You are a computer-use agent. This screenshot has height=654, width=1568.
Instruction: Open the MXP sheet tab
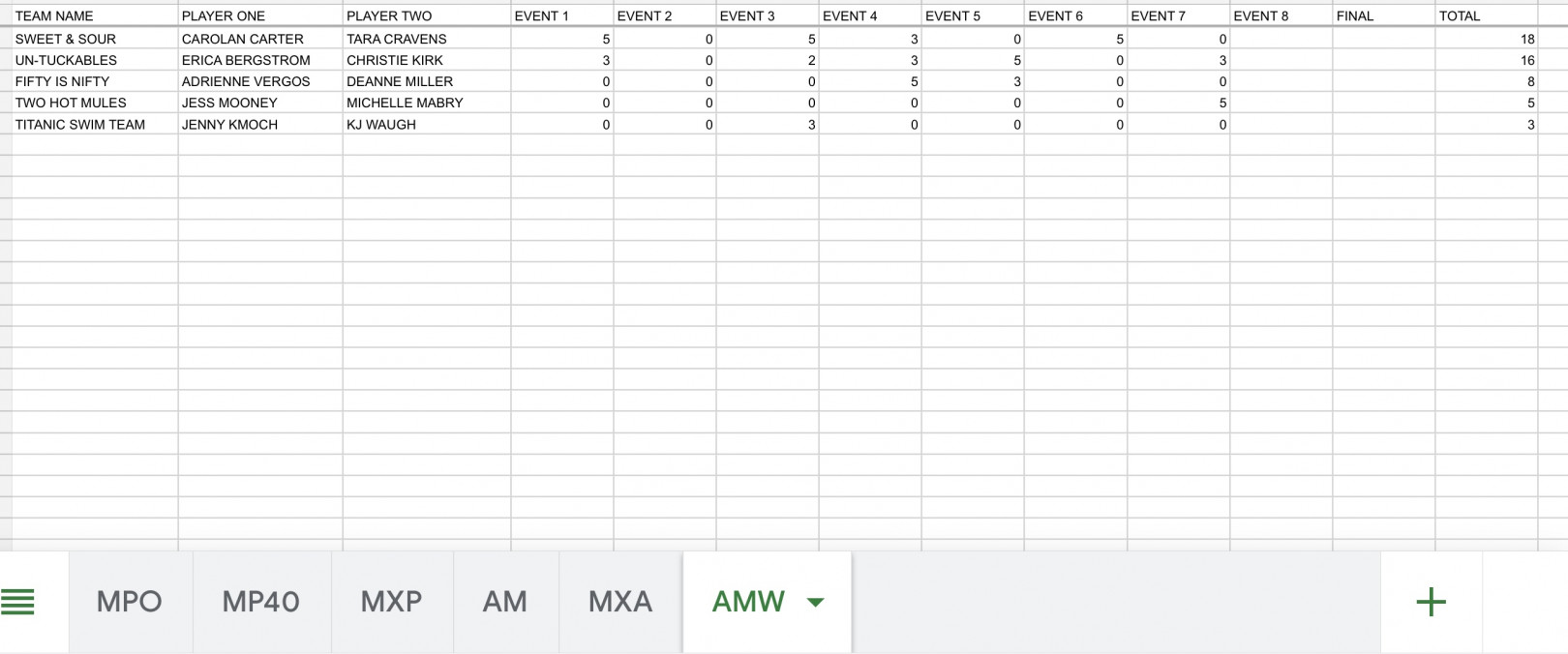[x=391, y=602]
